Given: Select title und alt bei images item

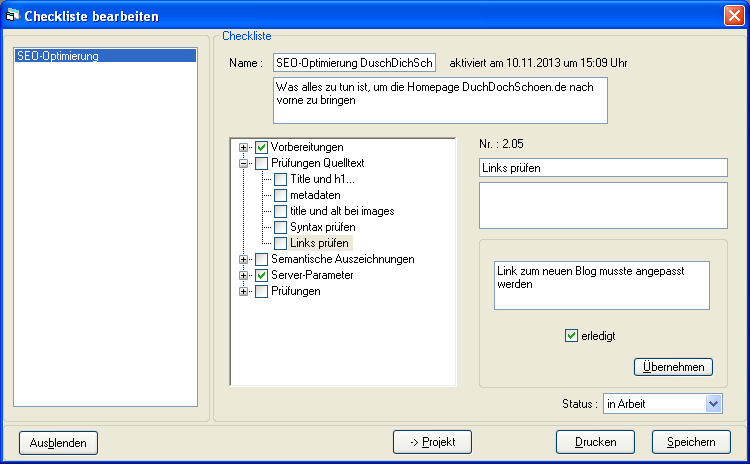Looking at the screenshot, I should pyautogui.click(x=342, y=211).
